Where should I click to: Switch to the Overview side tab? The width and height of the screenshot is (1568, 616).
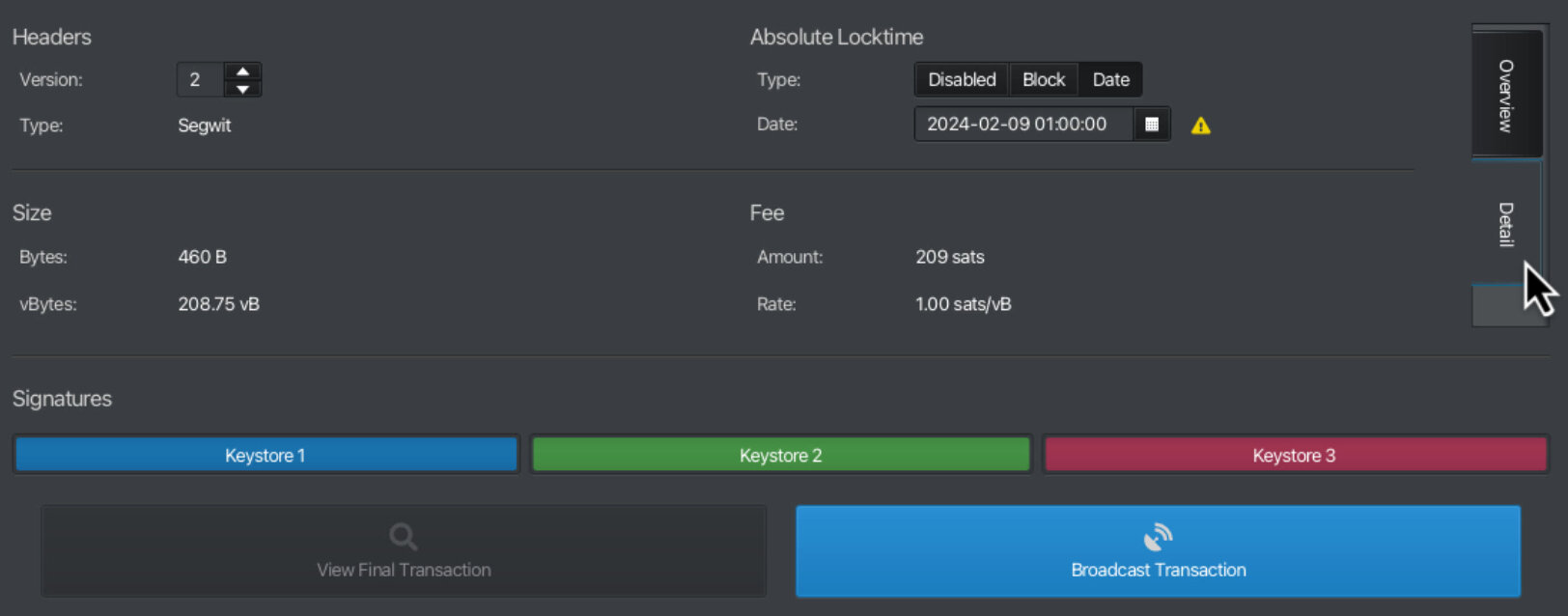pos(1506,95)
